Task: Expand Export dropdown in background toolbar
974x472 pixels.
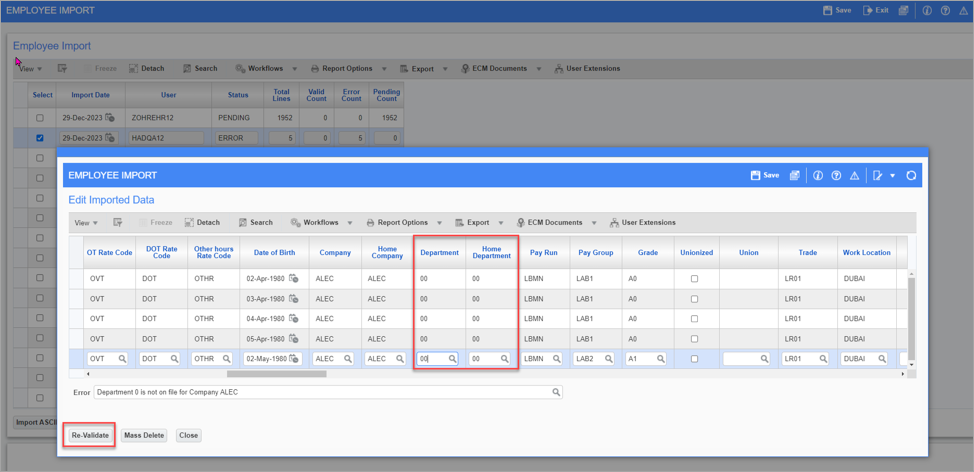Action: (x=445, y=68)
